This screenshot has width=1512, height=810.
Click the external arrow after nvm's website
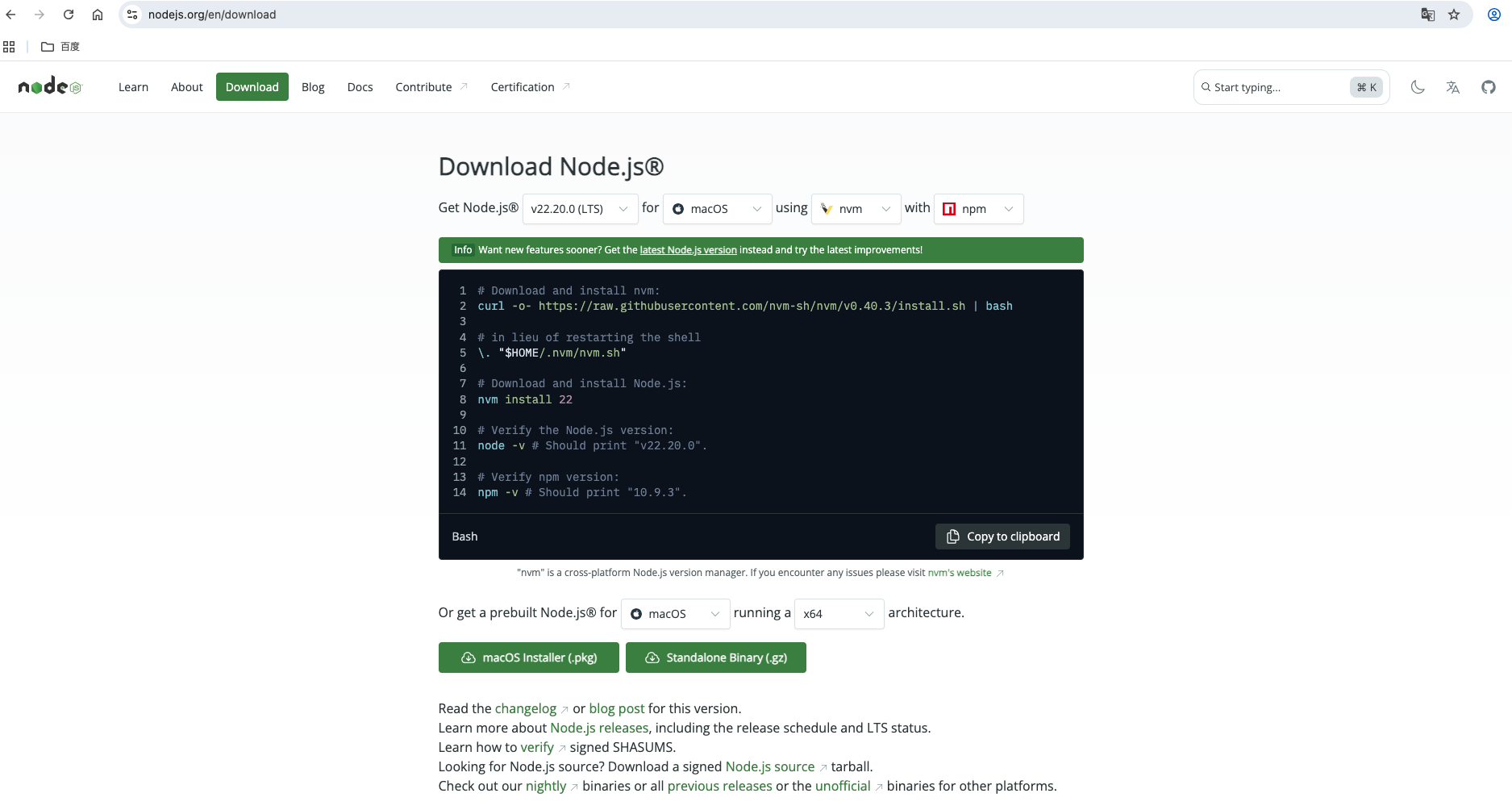[1000, 574]
